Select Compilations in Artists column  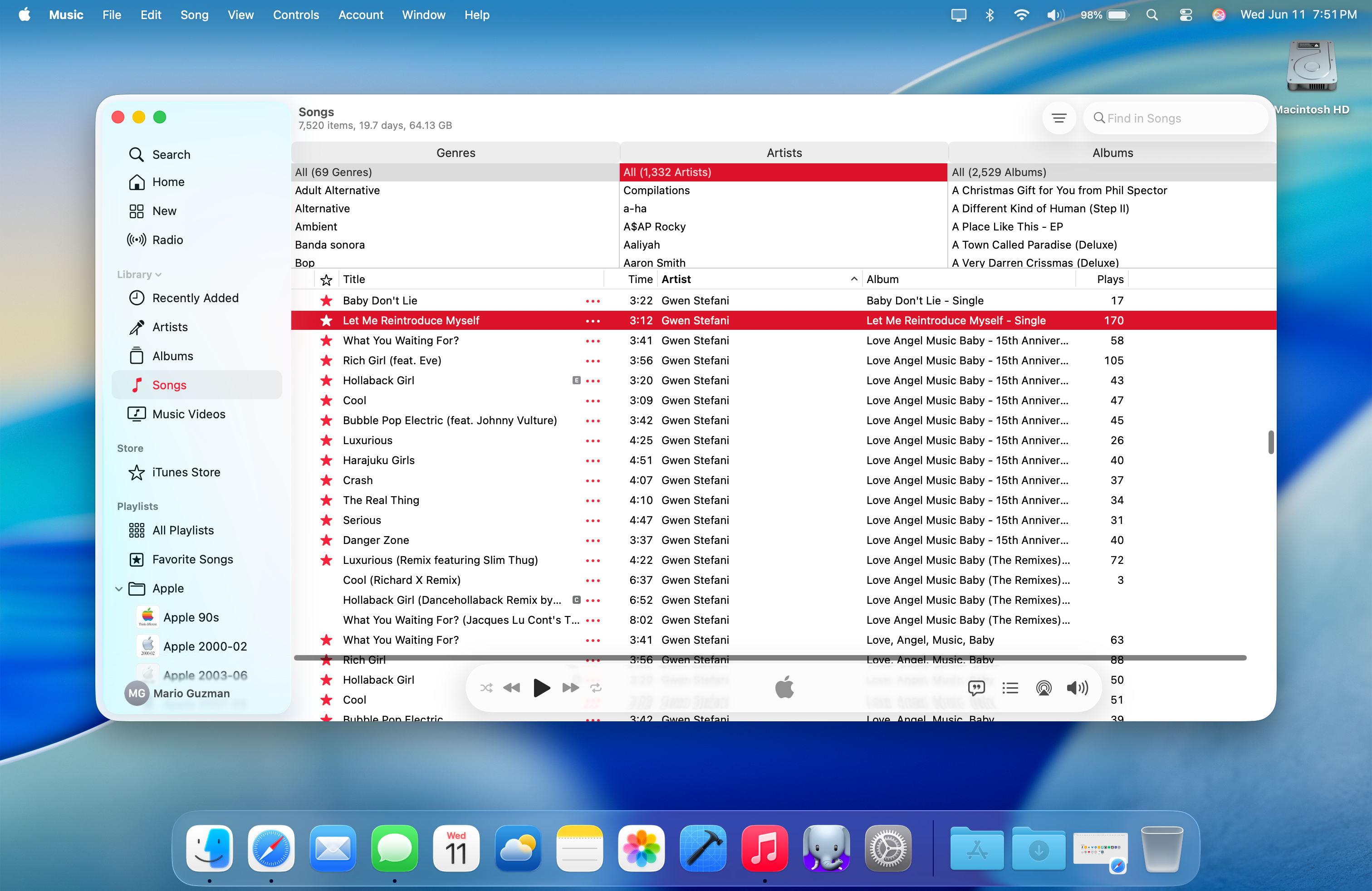[784, 190]
